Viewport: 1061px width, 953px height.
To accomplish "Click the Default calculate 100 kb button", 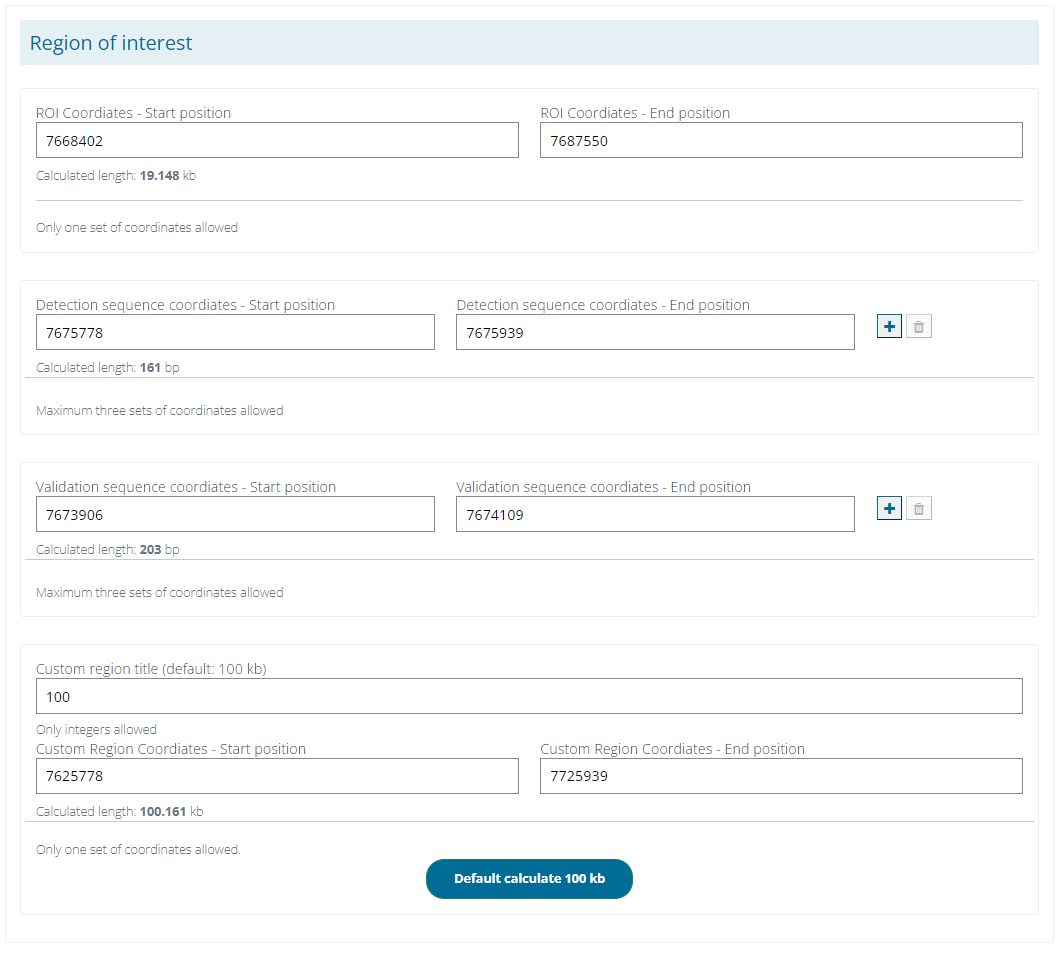I will 529,879.
